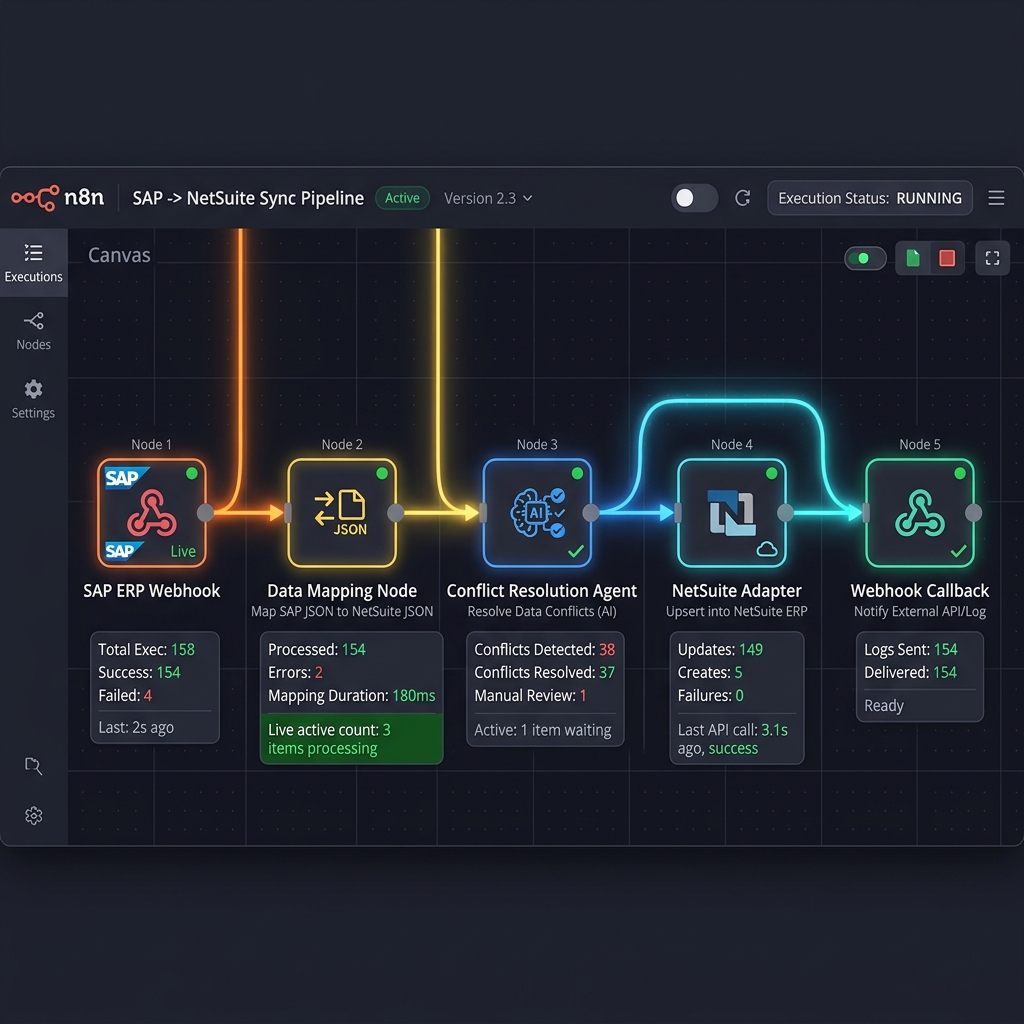Click 'Errors: 2' stat
This screenshot has width=1024, height=1024.
[x=295, y=672]
